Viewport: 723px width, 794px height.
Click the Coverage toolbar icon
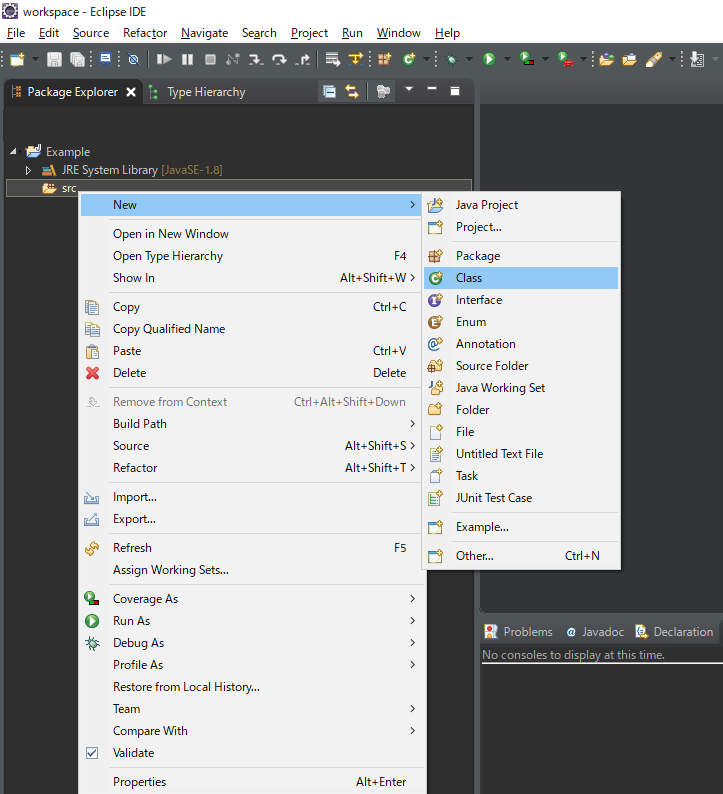point(527,59)
